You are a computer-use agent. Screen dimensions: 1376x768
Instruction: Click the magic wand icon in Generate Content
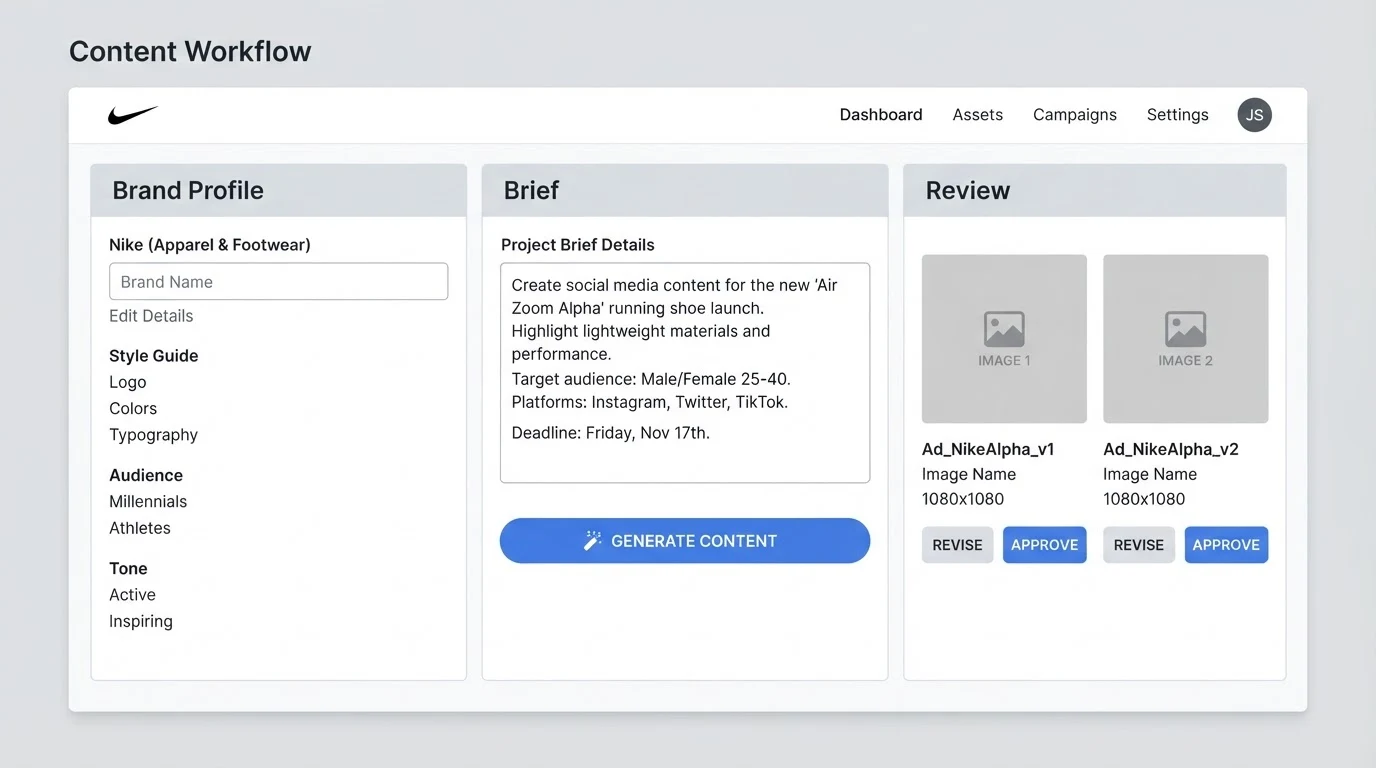pyautogui.click(x=593, y=541)
